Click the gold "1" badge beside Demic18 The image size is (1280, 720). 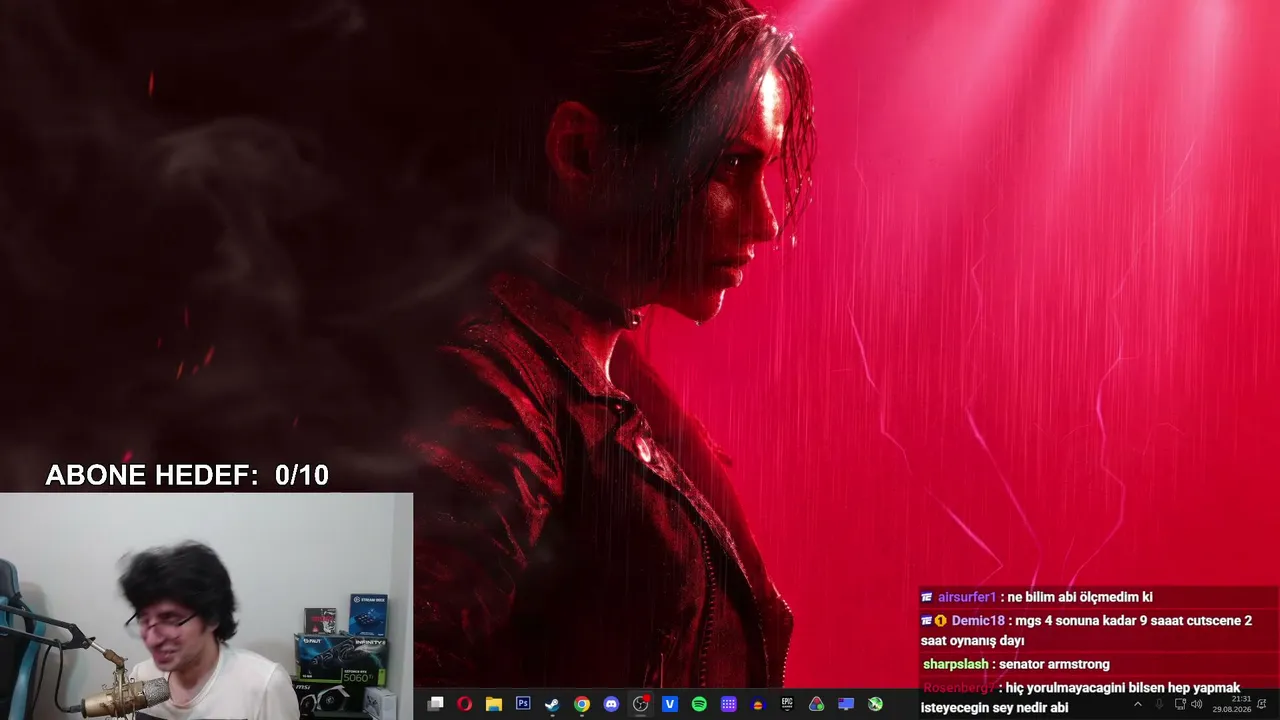[940, 621]
